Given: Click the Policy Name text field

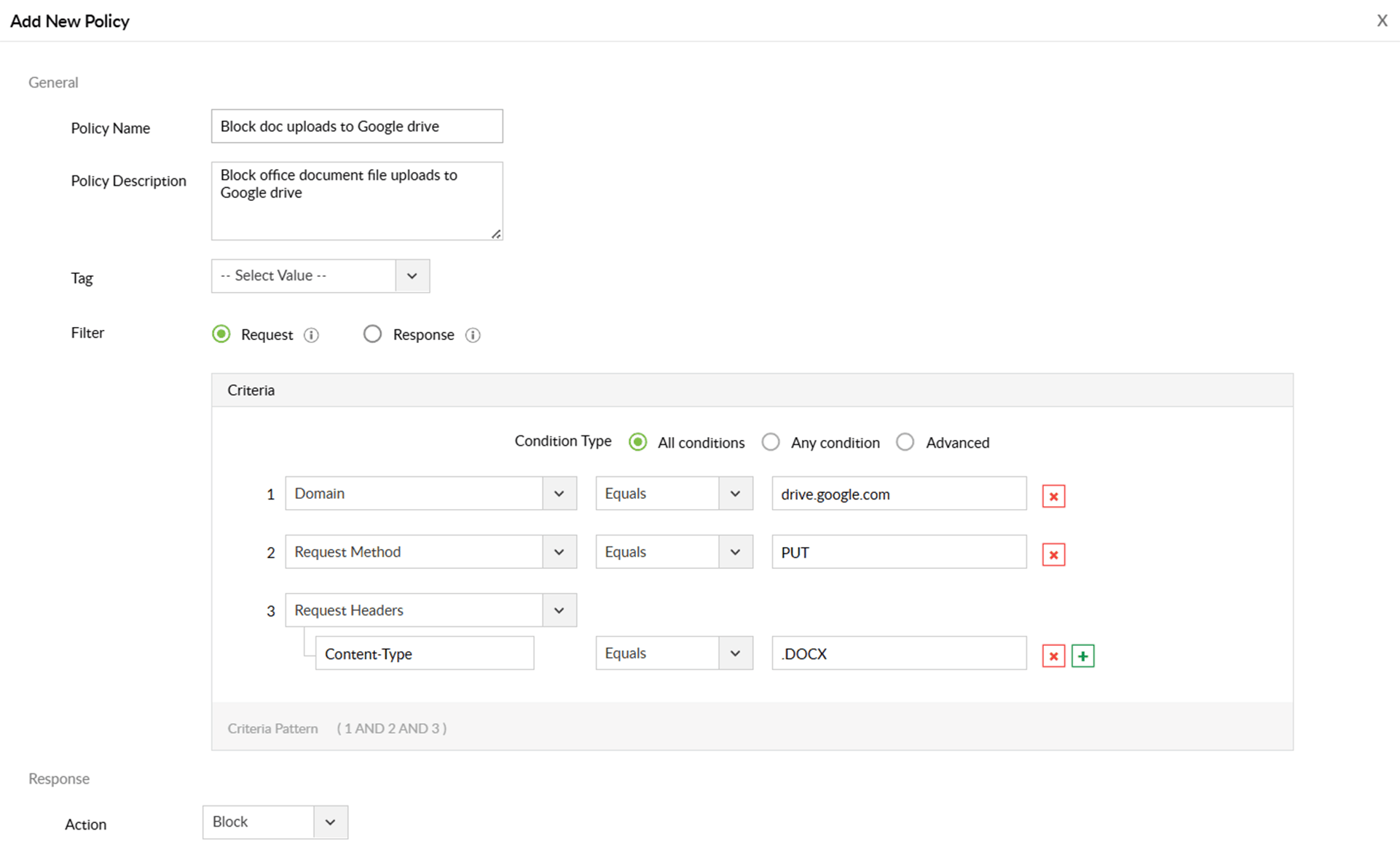Looking at the screenshot, I should coord(357,127).
